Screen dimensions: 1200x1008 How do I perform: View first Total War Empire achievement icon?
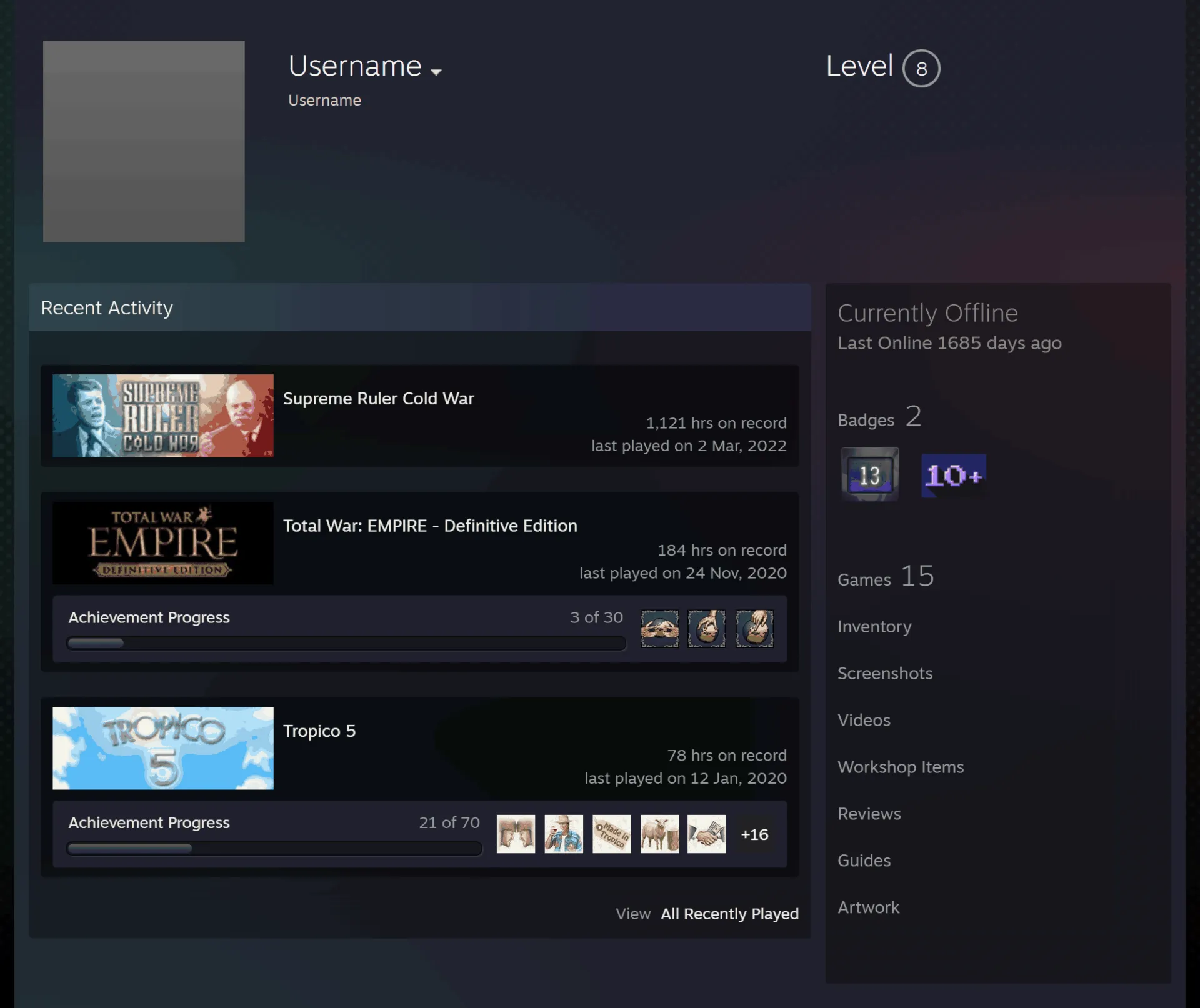pyautogui.click(x=659, y=628)
